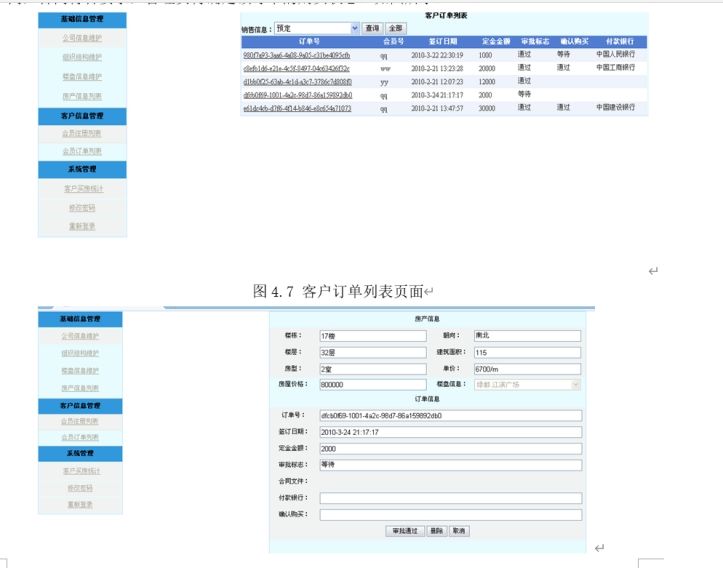Open 修改密码 in the order-detail page sidebar
The width and height of the screenshot is (723, 568).
click(x=80, y=488)
